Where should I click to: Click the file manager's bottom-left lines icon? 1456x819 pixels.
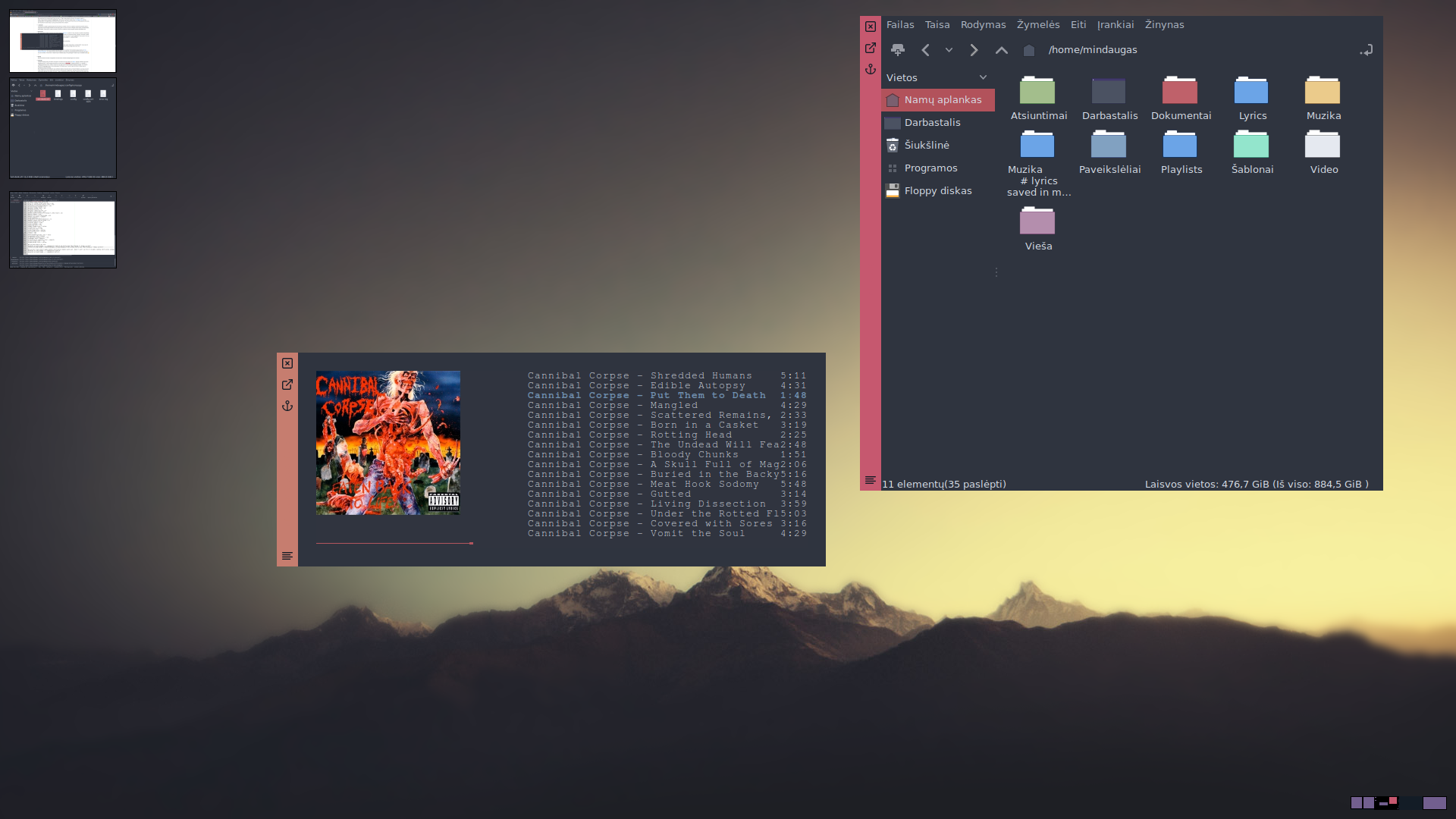871,480
